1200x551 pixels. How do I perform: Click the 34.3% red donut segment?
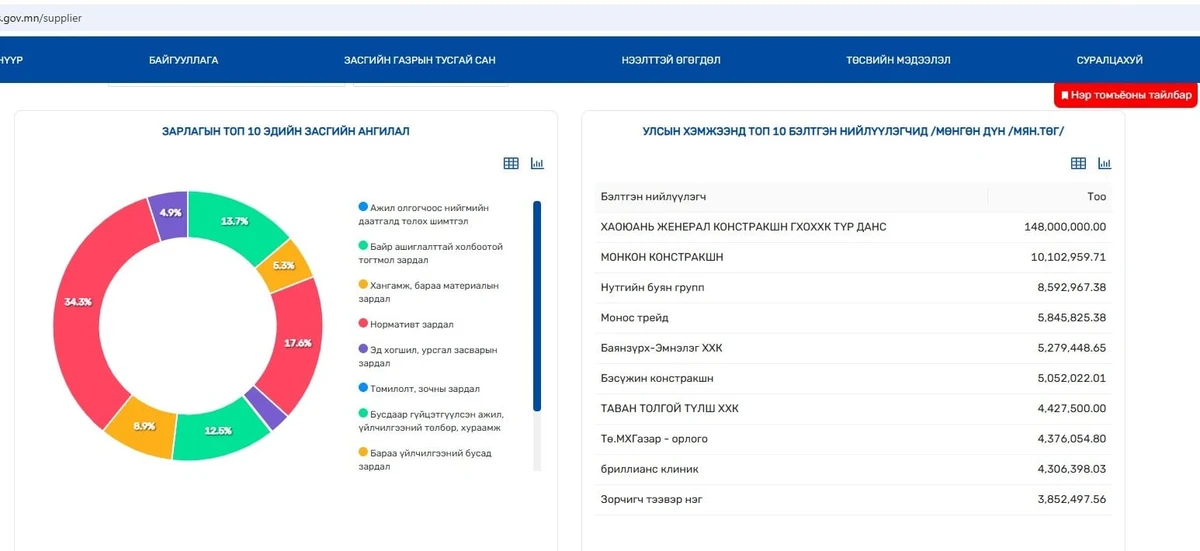click(x=78, y=300)
